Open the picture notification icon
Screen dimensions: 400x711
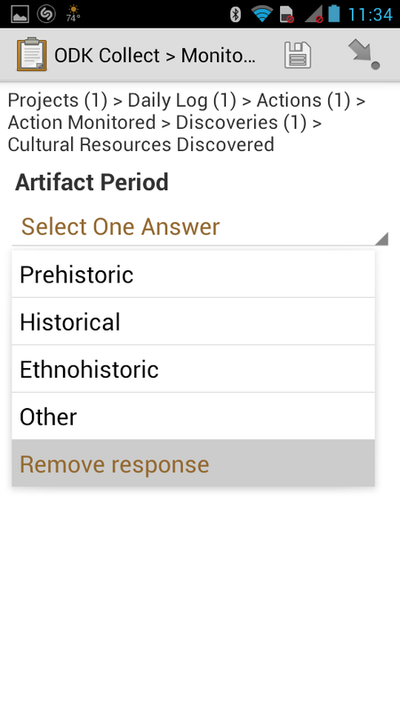coord(20,15)
